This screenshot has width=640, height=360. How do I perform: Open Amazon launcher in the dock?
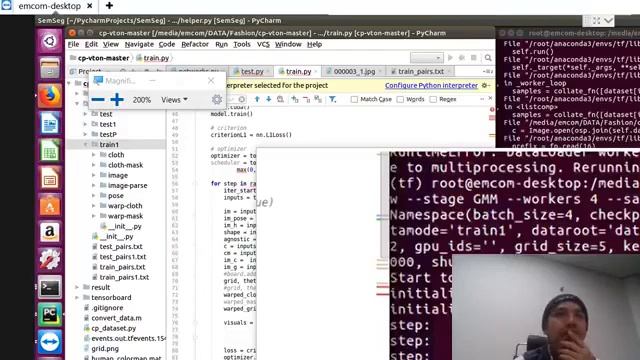click(50, 232)
